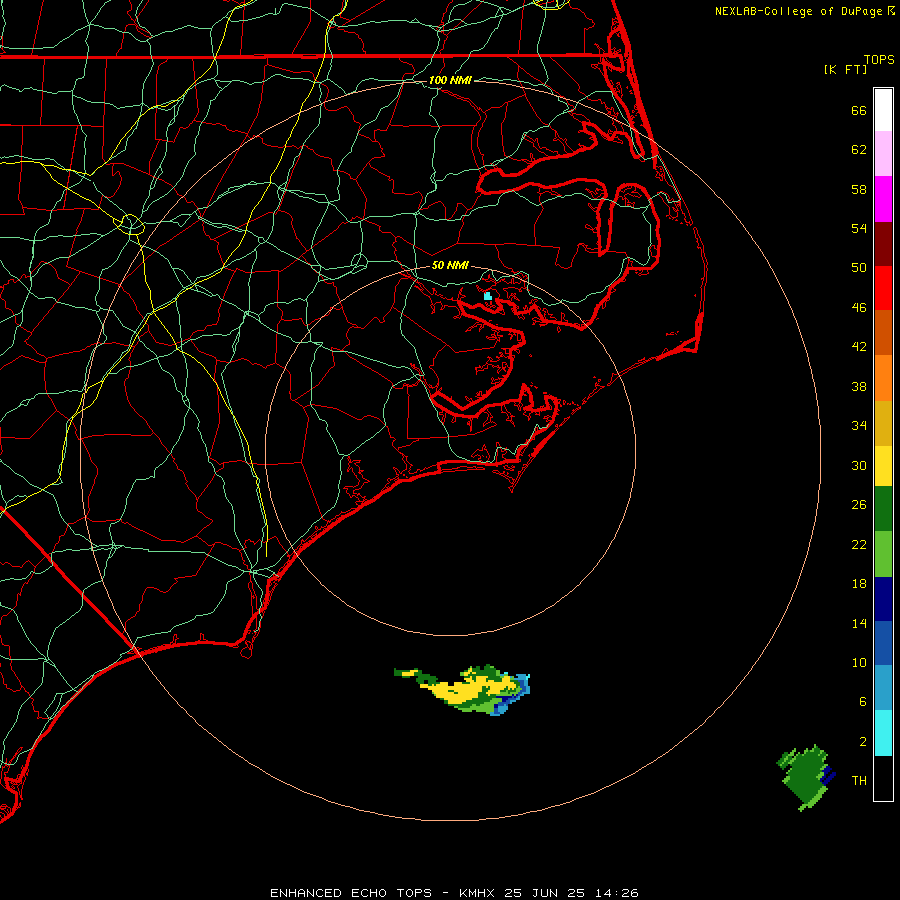The image size is (900, 900).
Task: Click the Enhanced Echo Tops KMHX timestamp caption
Action: pyautogui.click(x=454, y=893)
